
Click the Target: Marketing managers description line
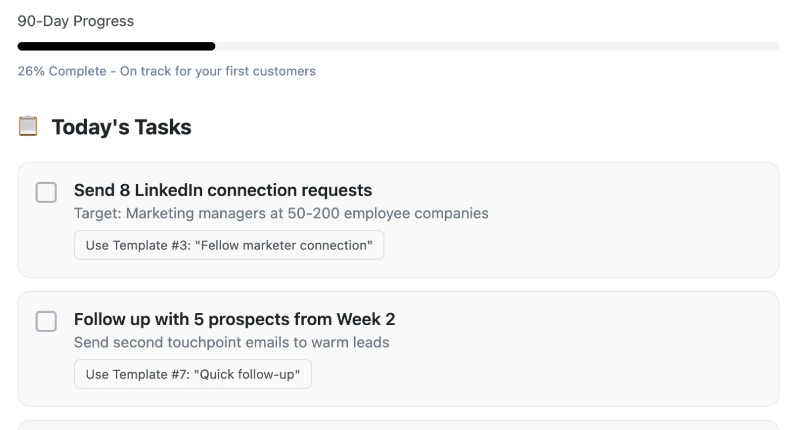point(281,213)
